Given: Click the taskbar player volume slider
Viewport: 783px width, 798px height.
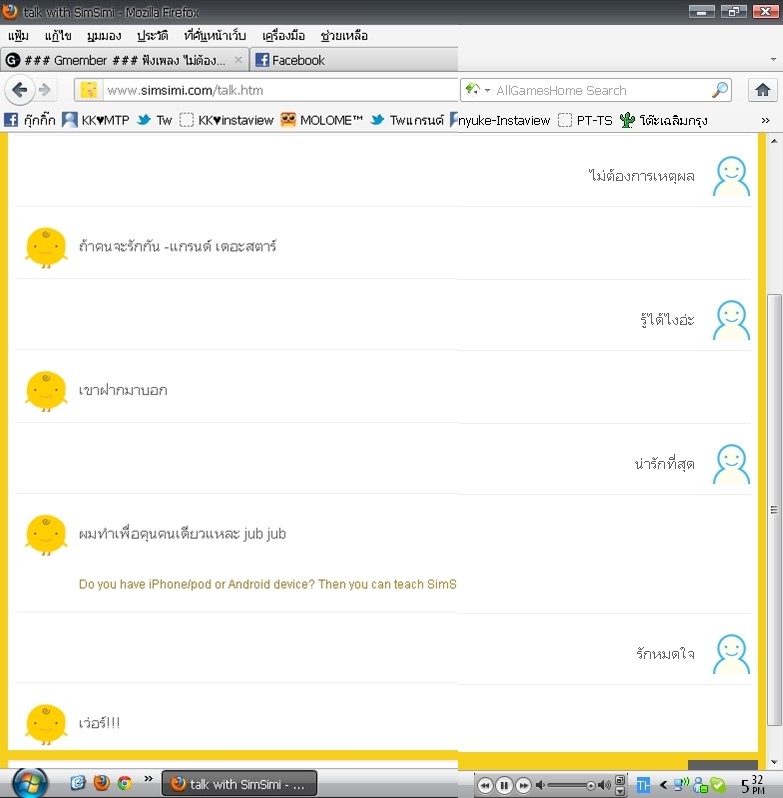Looking at the screenshot, I should coord(571,786).
